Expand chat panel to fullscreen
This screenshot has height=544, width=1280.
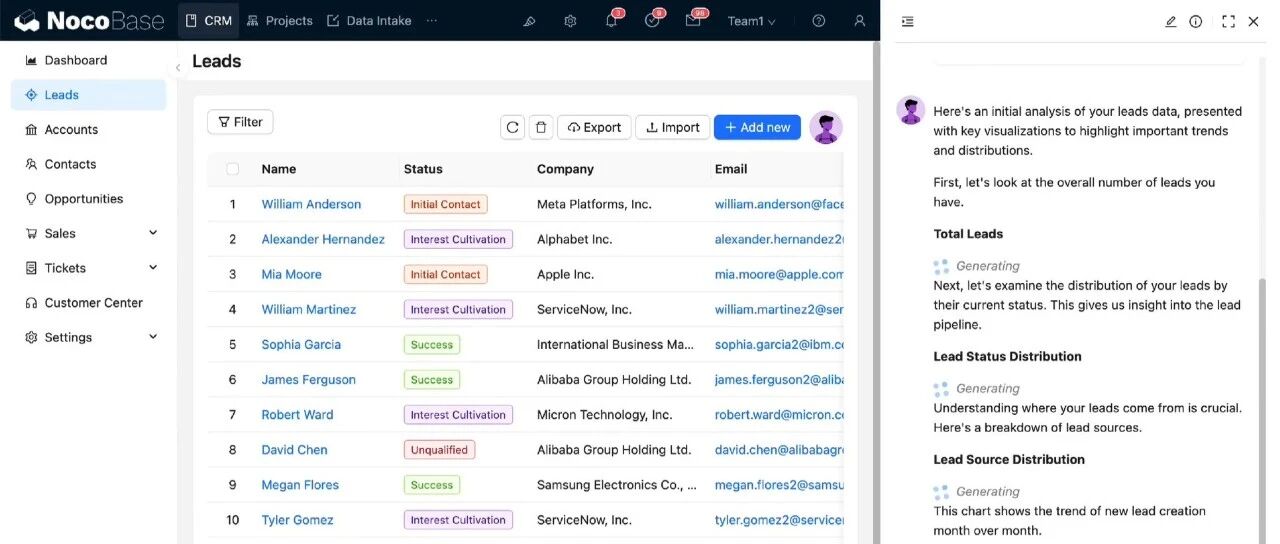pos(1229,21)
